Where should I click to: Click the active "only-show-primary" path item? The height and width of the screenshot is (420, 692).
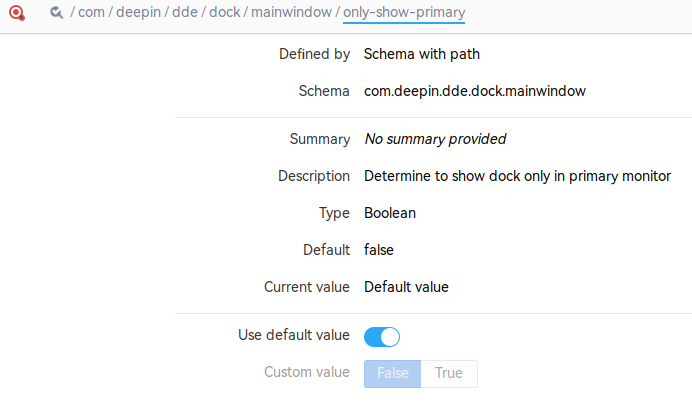(x=404, y=13)
